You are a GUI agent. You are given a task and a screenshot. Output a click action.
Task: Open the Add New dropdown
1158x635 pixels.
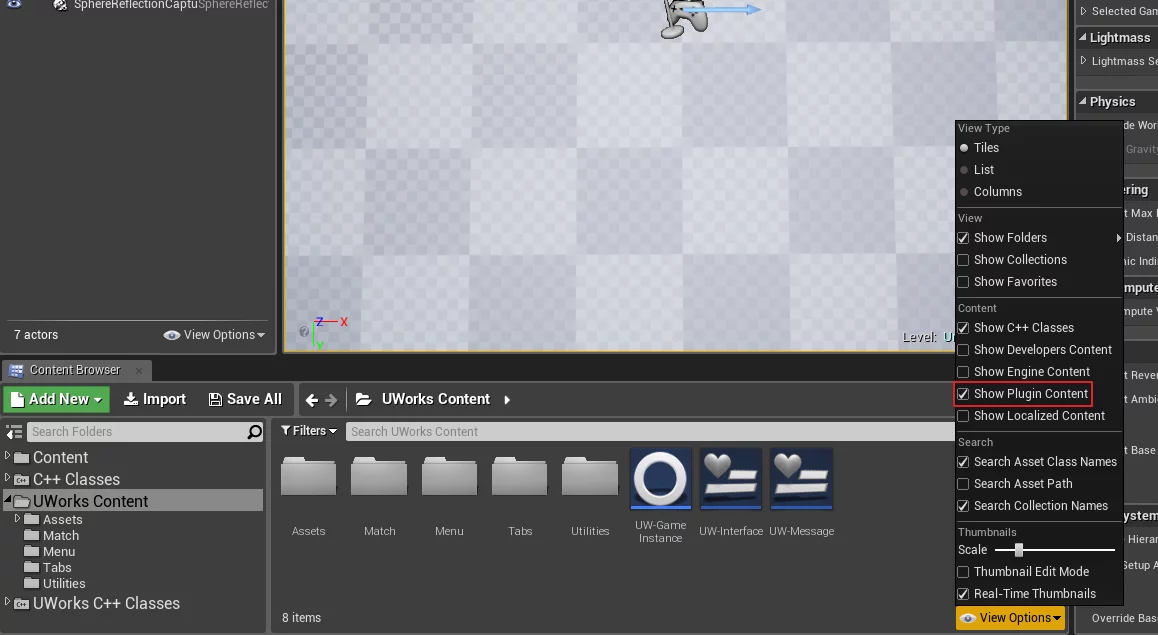[x=55, y=399]
